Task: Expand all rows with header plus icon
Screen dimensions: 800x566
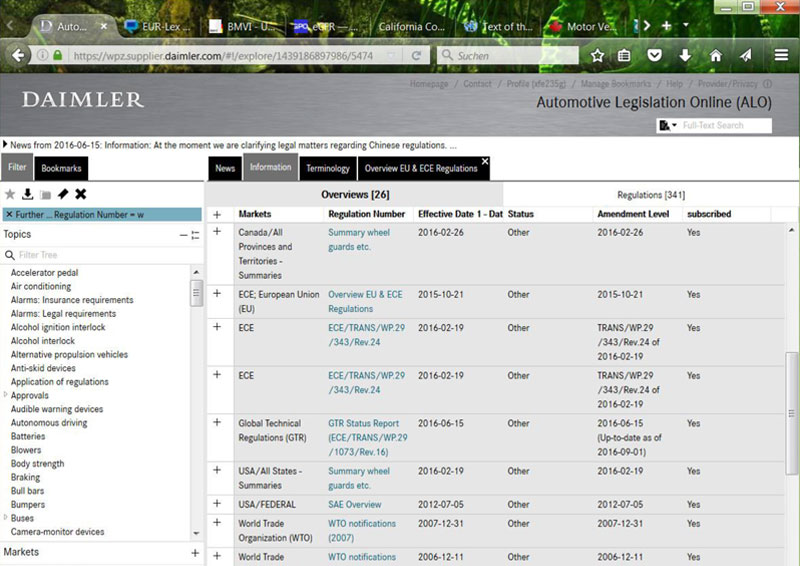Action: pyautogui.click(x=217, y=214)
